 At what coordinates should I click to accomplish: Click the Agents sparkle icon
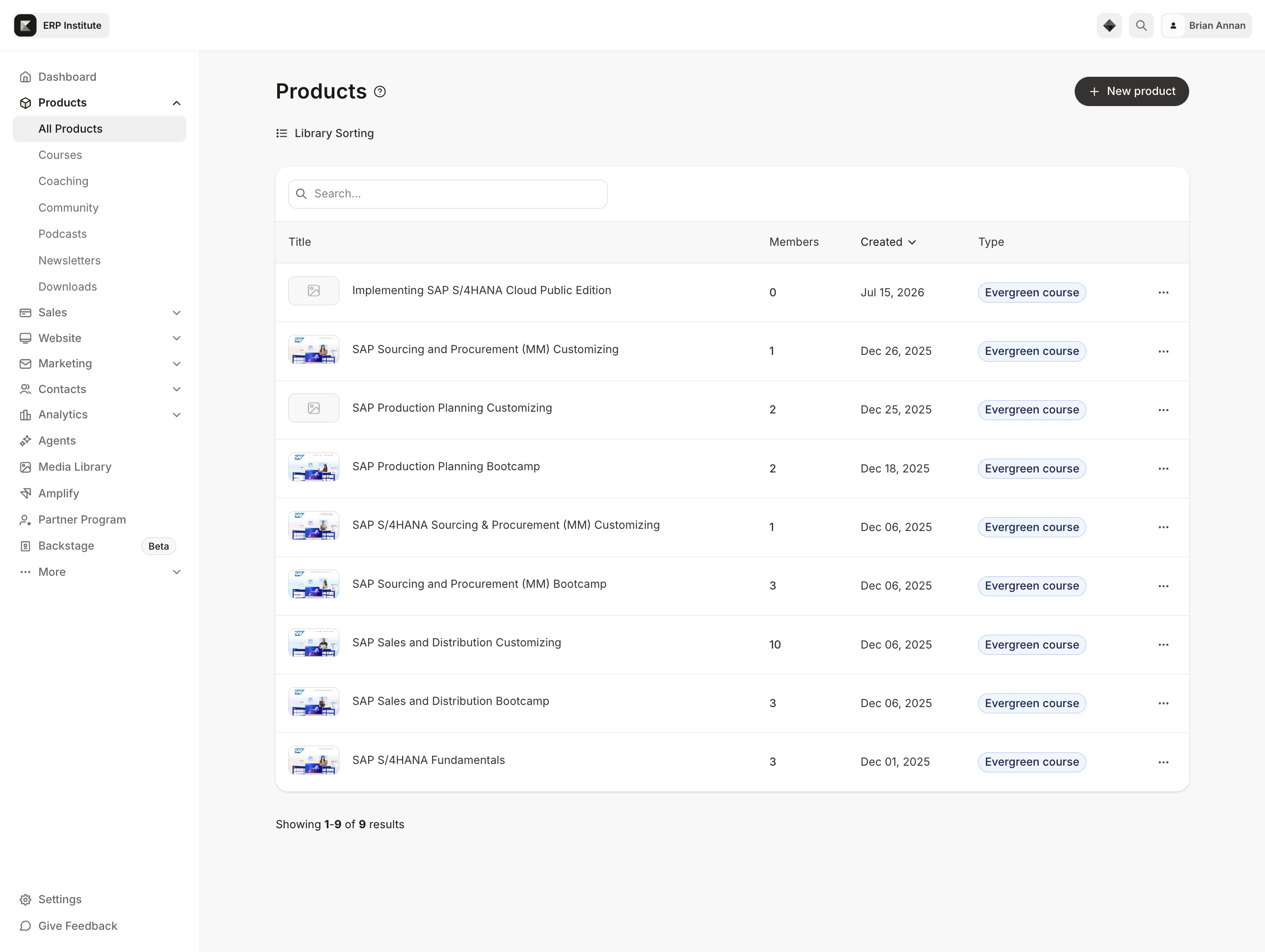pos(25,441)
